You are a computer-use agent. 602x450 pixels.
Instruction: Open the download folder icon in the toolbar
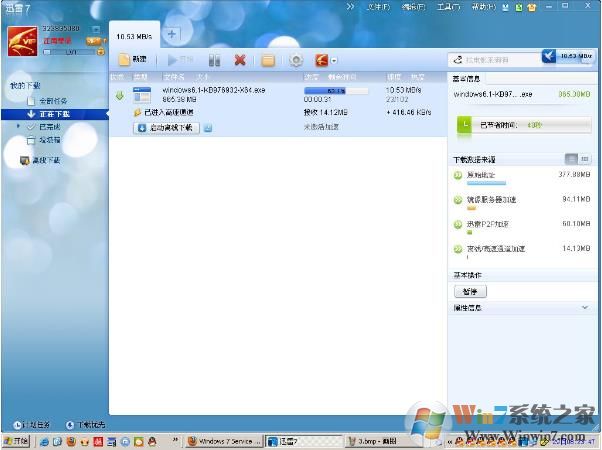tap(268, 61)
